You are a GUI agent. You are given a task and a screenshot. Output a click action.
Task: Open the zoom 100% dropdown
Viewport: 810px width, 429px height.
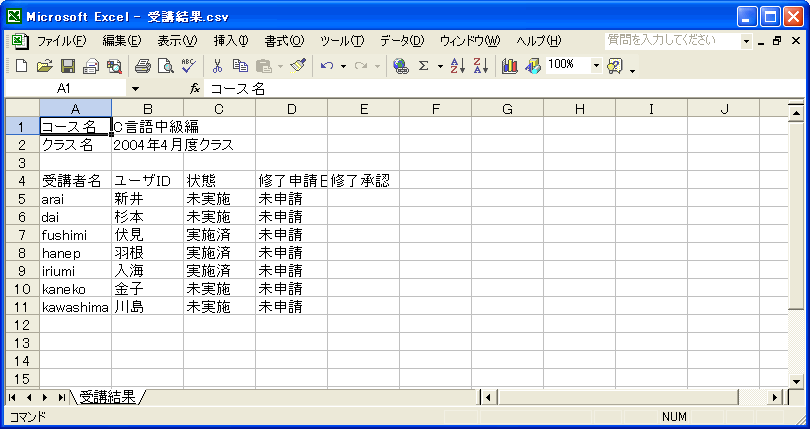[596, 66]
